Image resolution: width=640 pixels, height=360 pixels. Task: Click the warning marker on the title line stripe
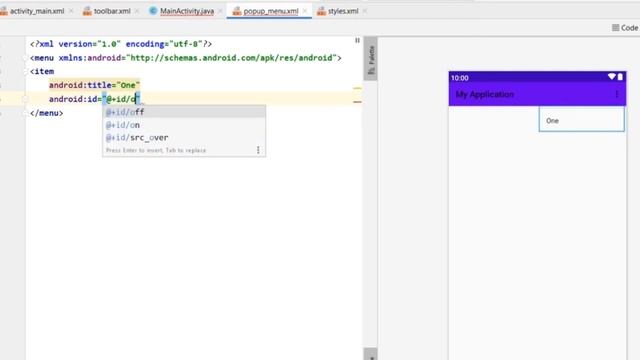[357, 88]
